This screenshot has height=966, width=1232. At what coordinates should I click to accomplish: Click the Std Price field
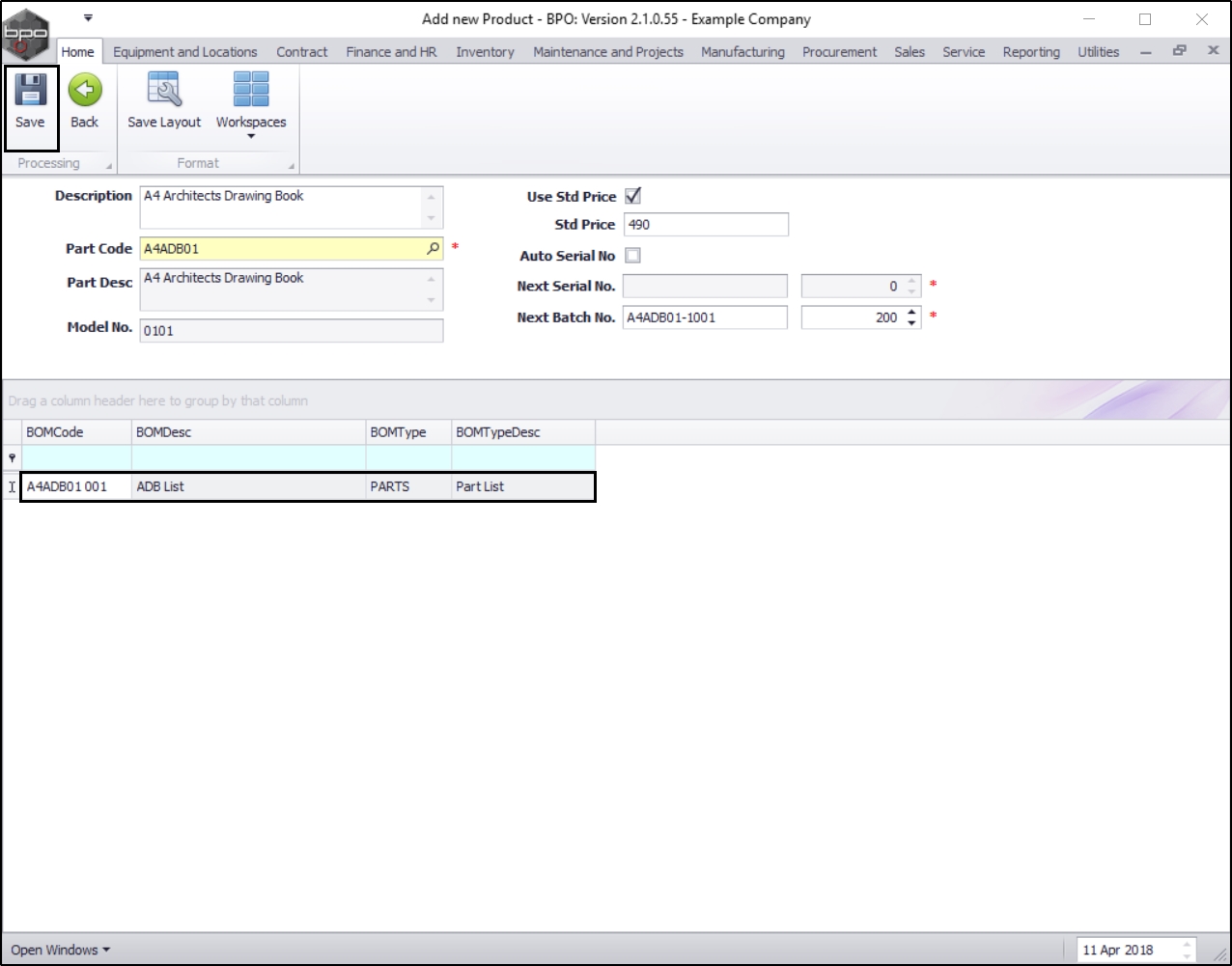(x=706, y=225)
